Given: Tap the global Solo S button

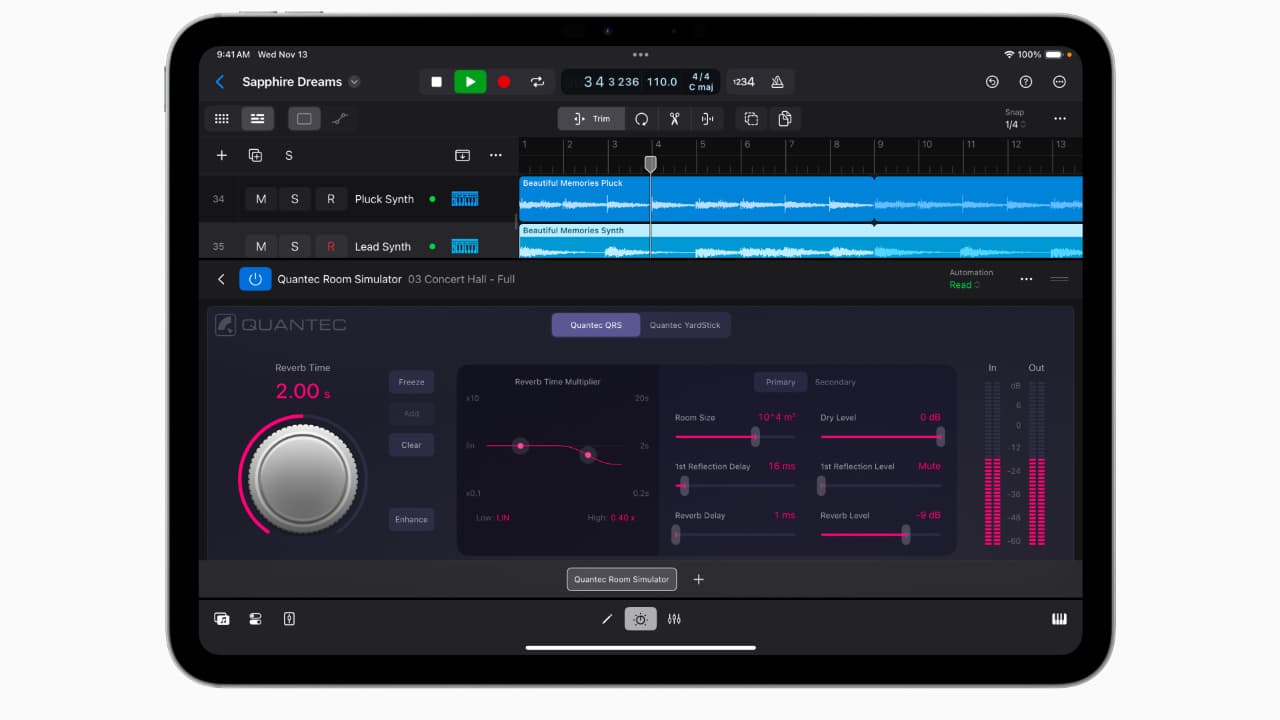Looking at the screenshot, I should pyautogui.click(x=289, y=155).
